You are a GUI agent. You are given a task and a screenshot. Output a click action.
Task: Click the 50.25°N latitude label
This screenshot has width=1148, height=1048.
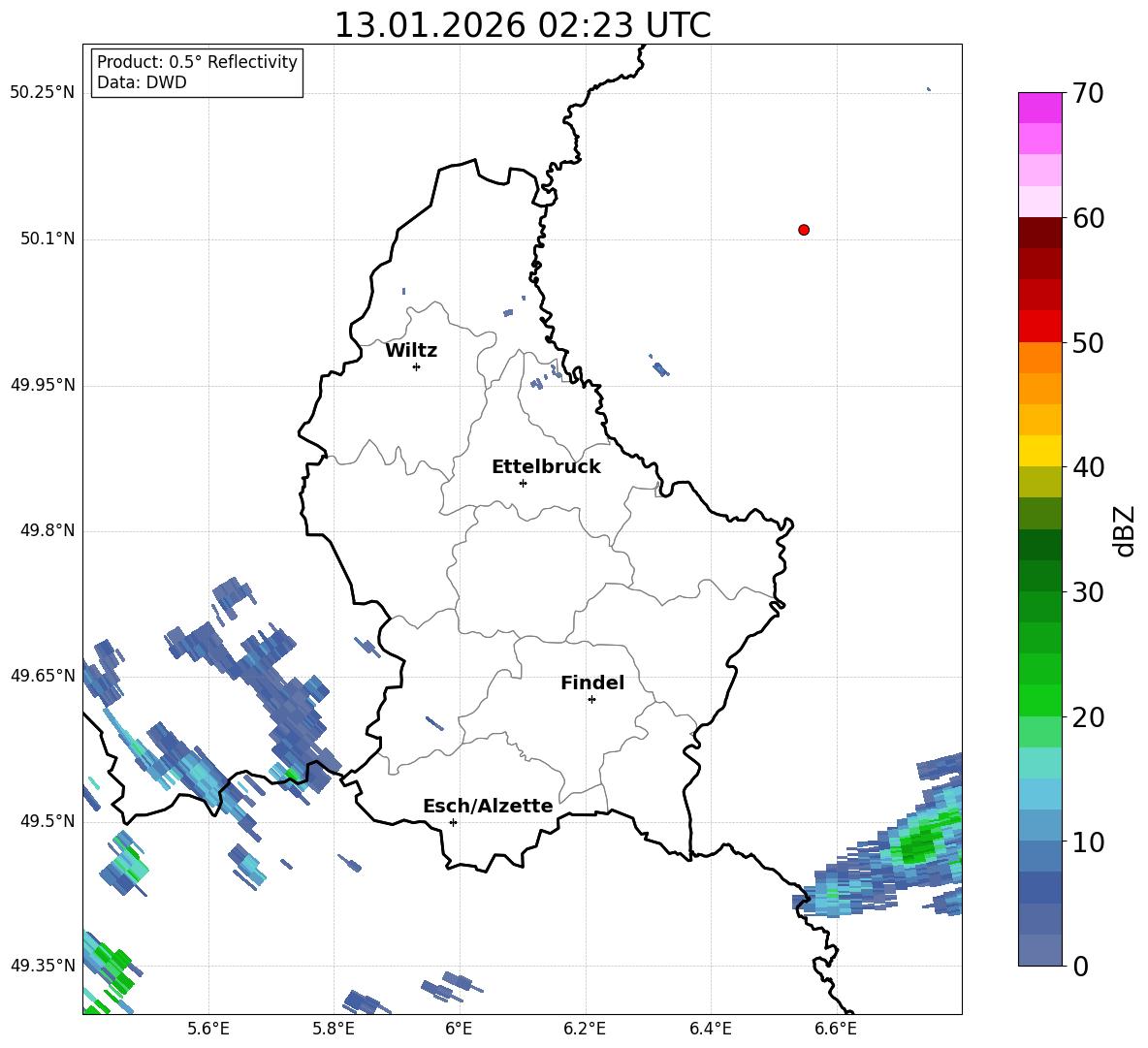point(43,93)
